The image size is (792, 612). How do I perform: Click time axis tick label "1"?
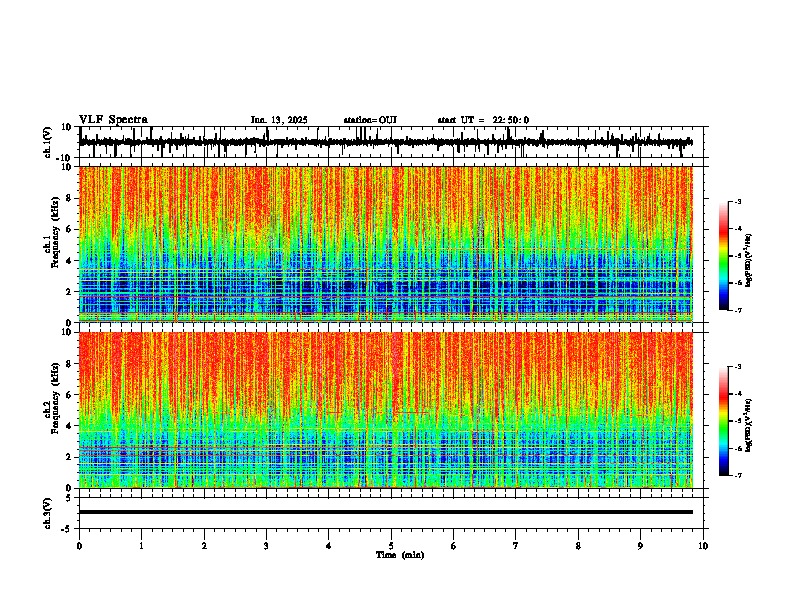[141, 546]
